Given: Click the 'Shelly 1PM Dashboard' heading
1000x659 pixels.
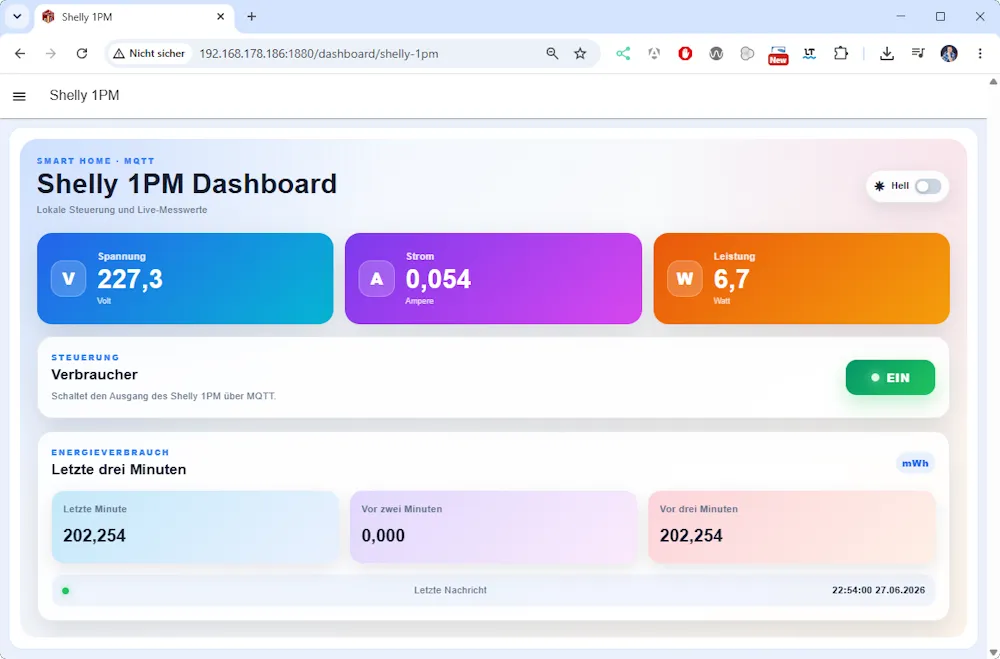Looking at the screenshot, I should click(x=187, y=184).
